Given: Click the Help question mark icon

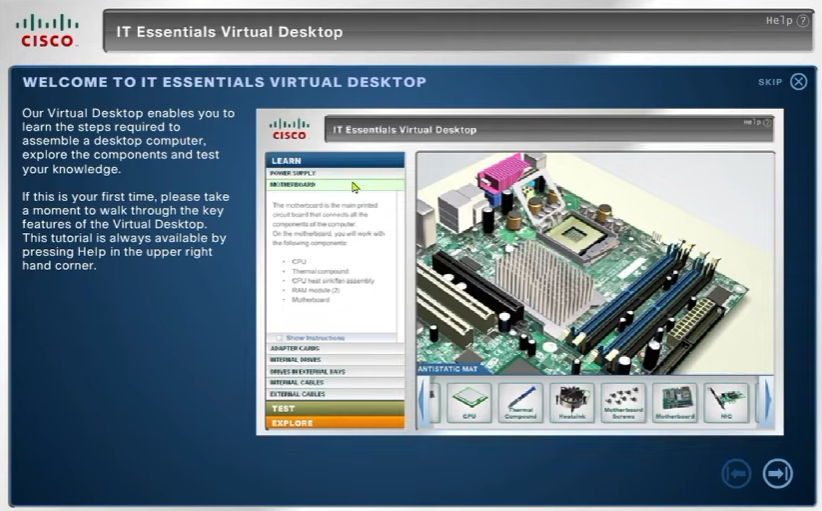Looking at the screenshot, I should [803, 21].
